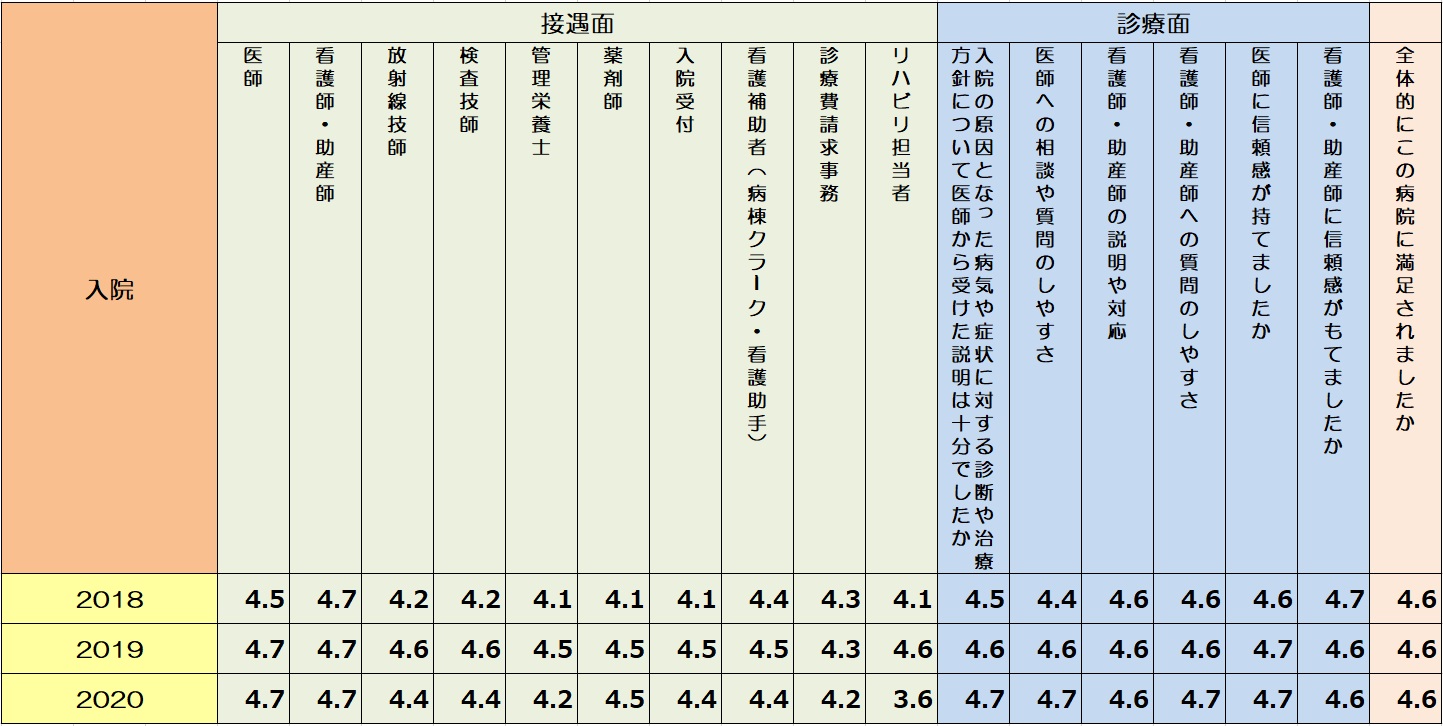Select the 2018 row label
Screen dimensions: 1443x726
pos(109,599)
